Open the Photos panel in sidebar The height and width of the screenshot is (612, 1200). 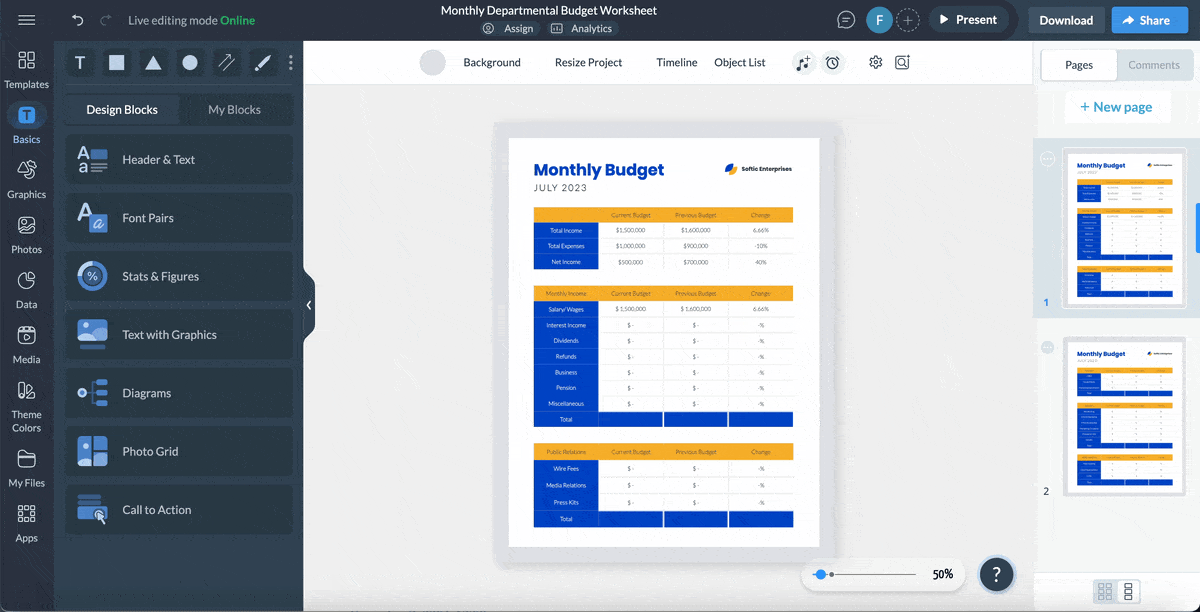point(26,235)
